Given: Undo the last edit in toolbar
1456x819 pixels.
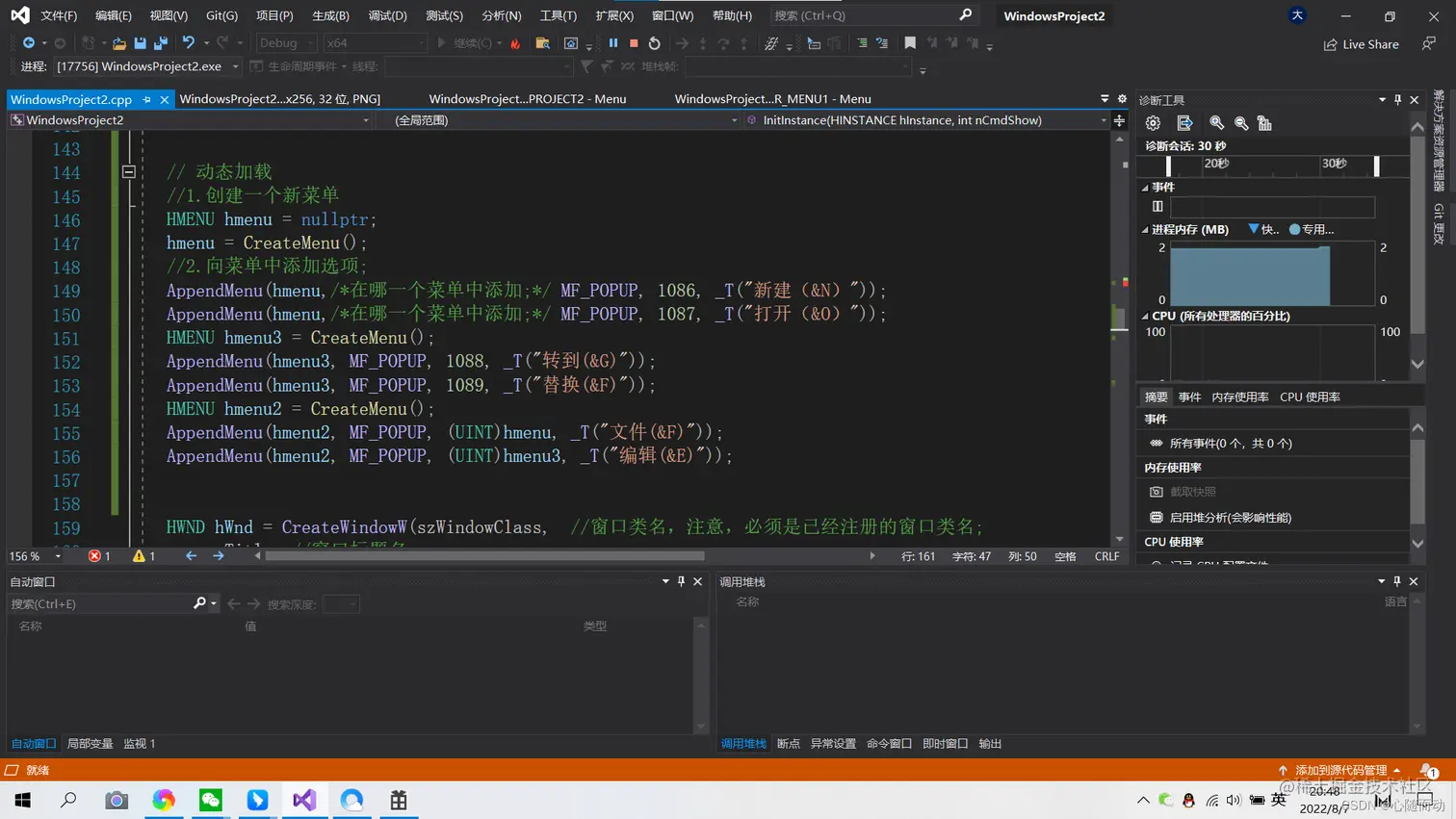Looking at the screenshot, I should 189,43.
